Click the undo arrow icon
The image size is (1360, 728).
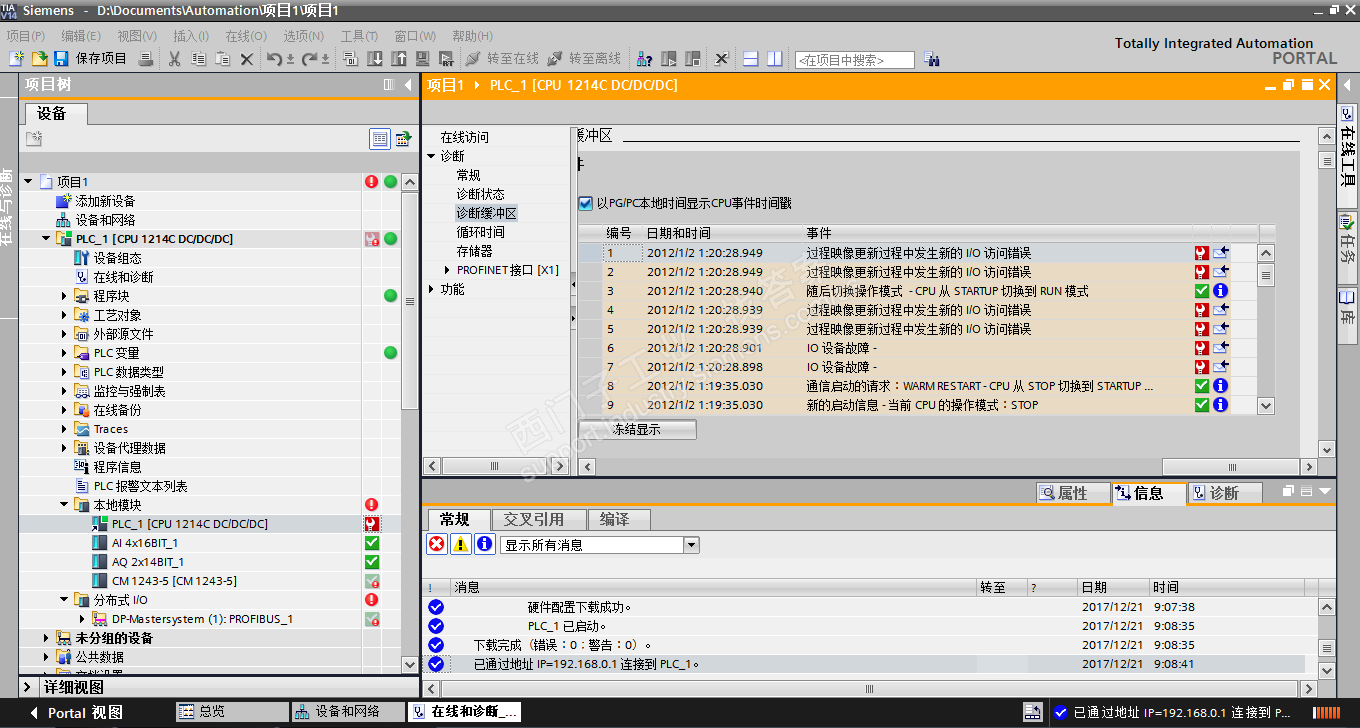point(275,59)
